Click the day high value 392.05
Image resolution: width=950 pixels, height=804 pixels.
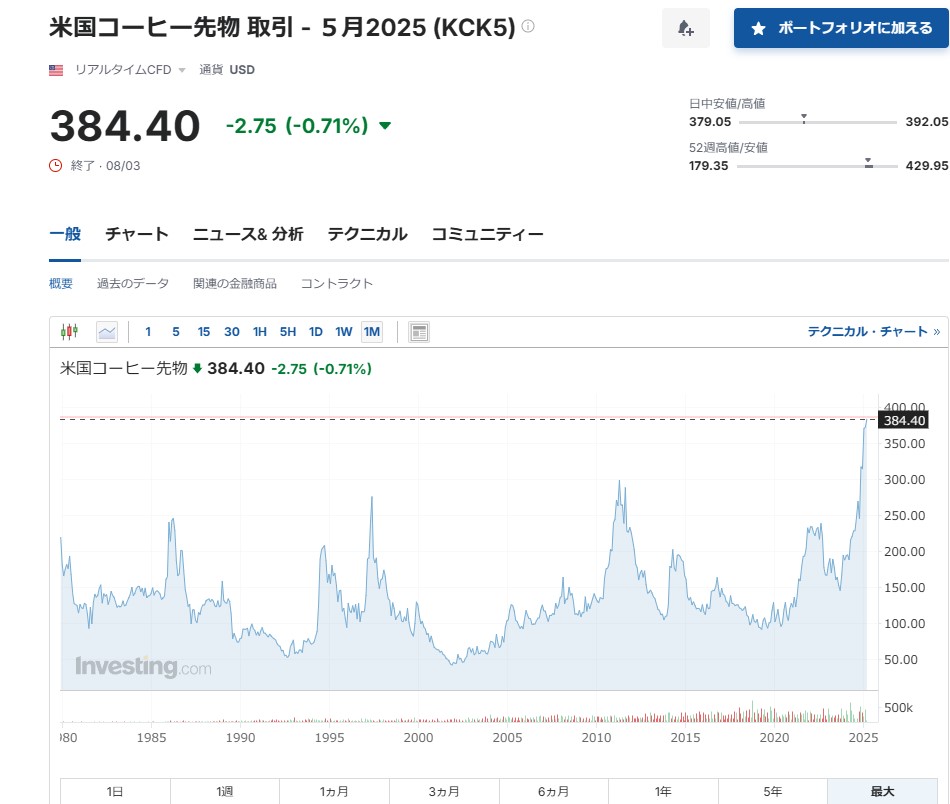(x=927, y=121)
